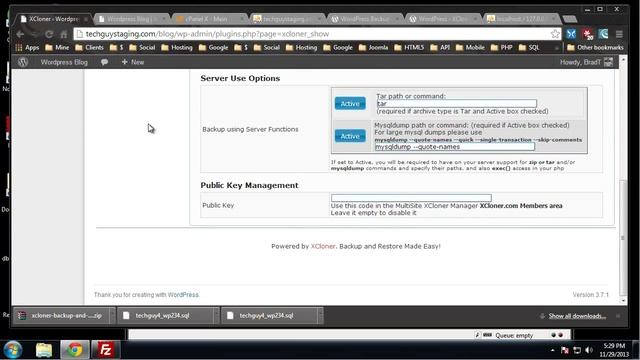The height and width of the screenshot is (360, 640).
Task: Switch to FileZilla in the taskbar
Action: pyautogui.click(x=105, y=350)
